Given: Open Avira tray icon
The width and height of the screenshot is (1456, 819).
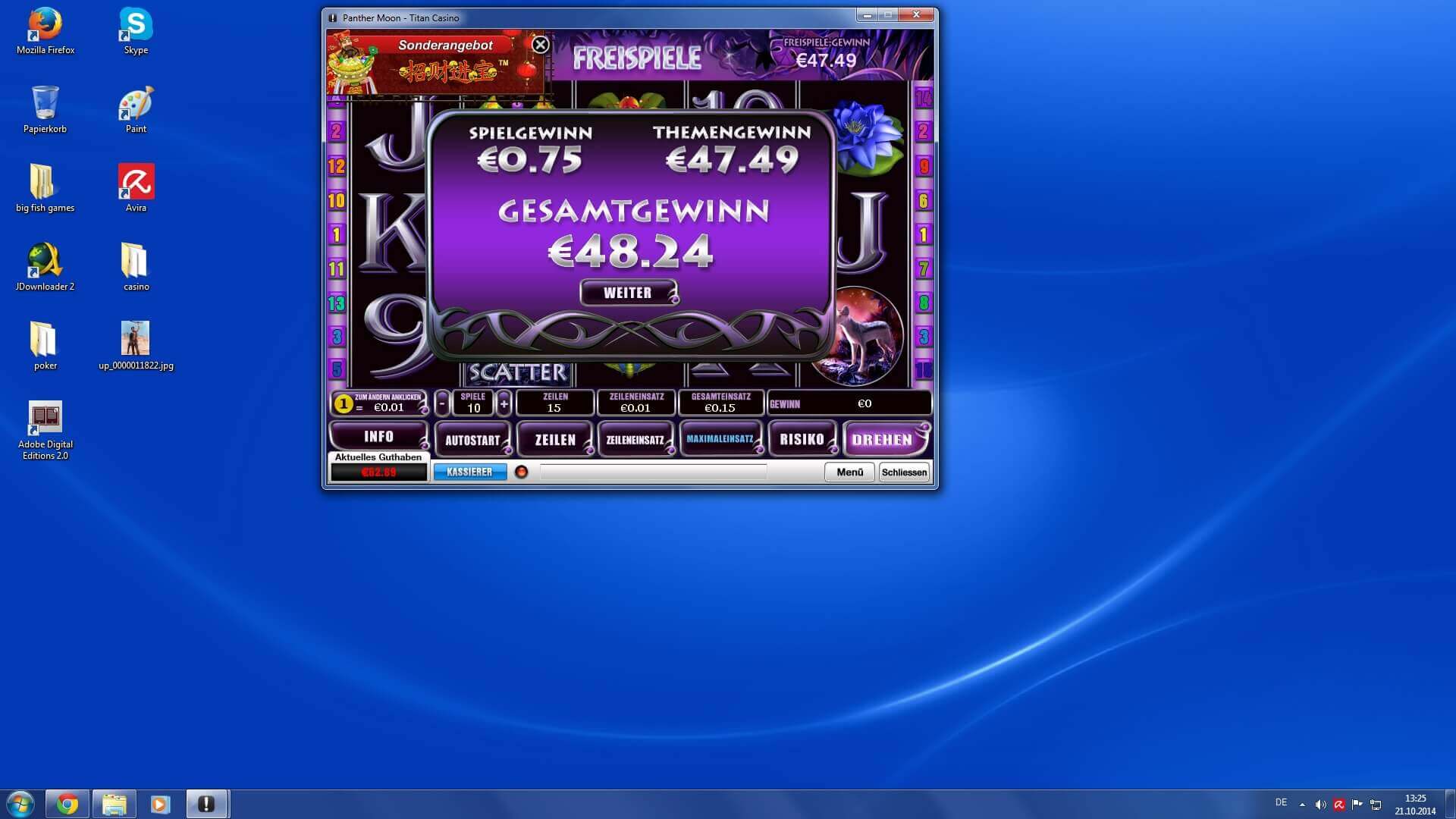Looking at the screenshot, I should 1339,805.
